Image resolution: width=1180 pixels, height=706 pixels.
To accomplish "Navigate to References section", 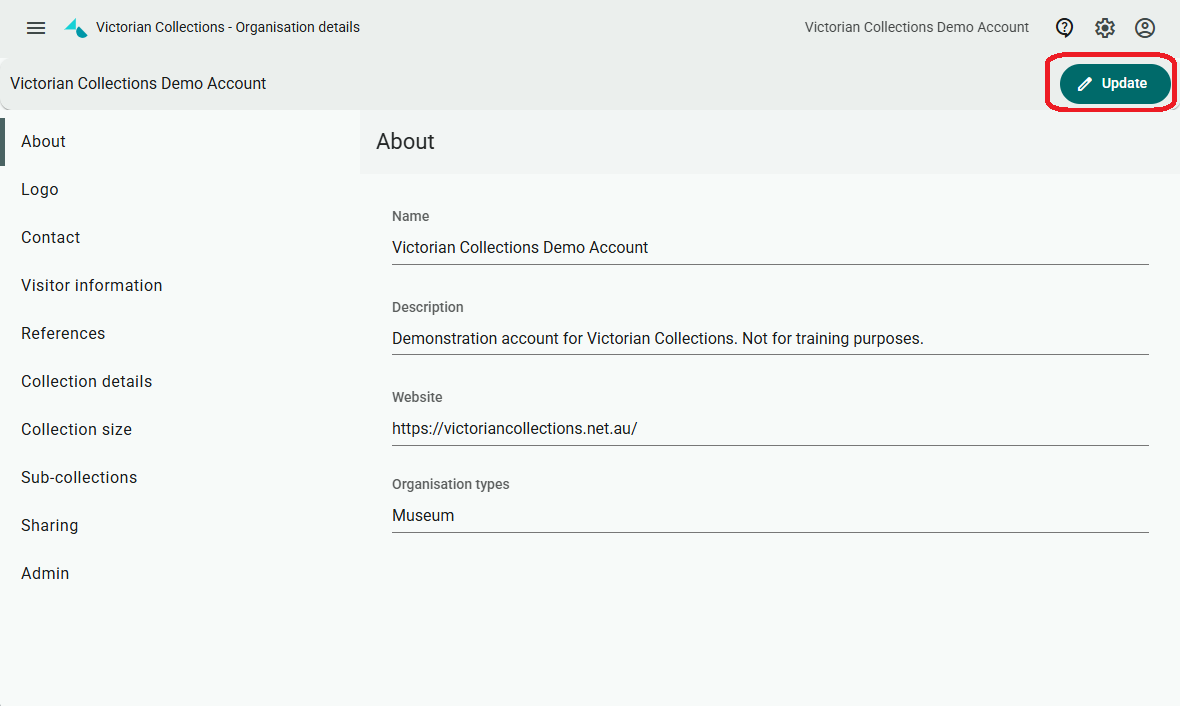I will coord(63,334).
